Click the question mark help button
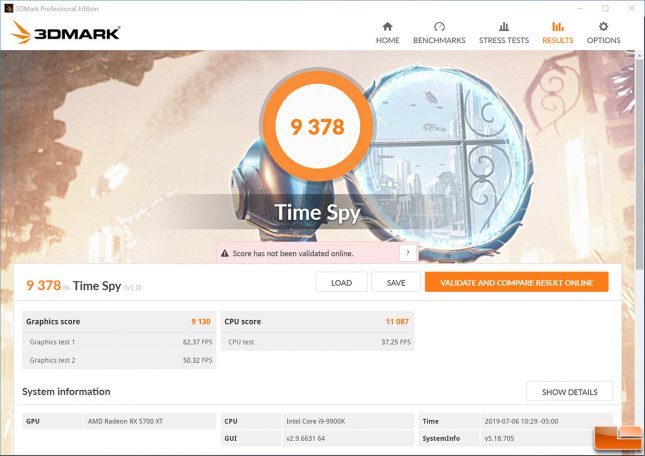Viewport: 645px width, 456px height. click(x=408, y=253)
